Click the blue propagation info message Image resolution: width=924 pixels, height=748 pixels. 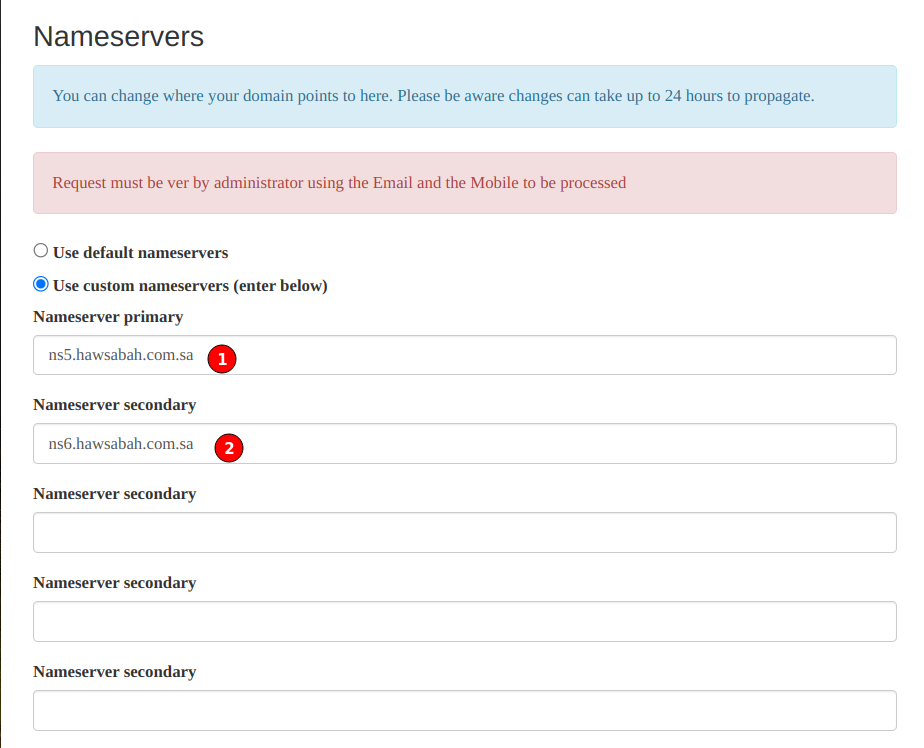[433, 96]
